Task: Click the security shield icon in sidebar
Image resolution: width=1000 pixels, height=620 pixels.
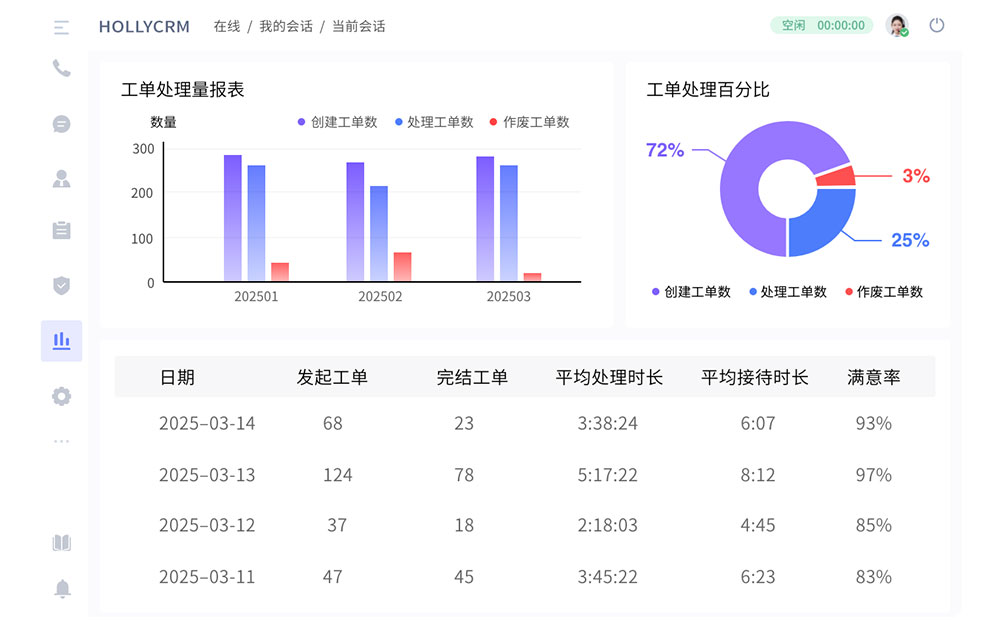Action: click(x=61, y=285)
